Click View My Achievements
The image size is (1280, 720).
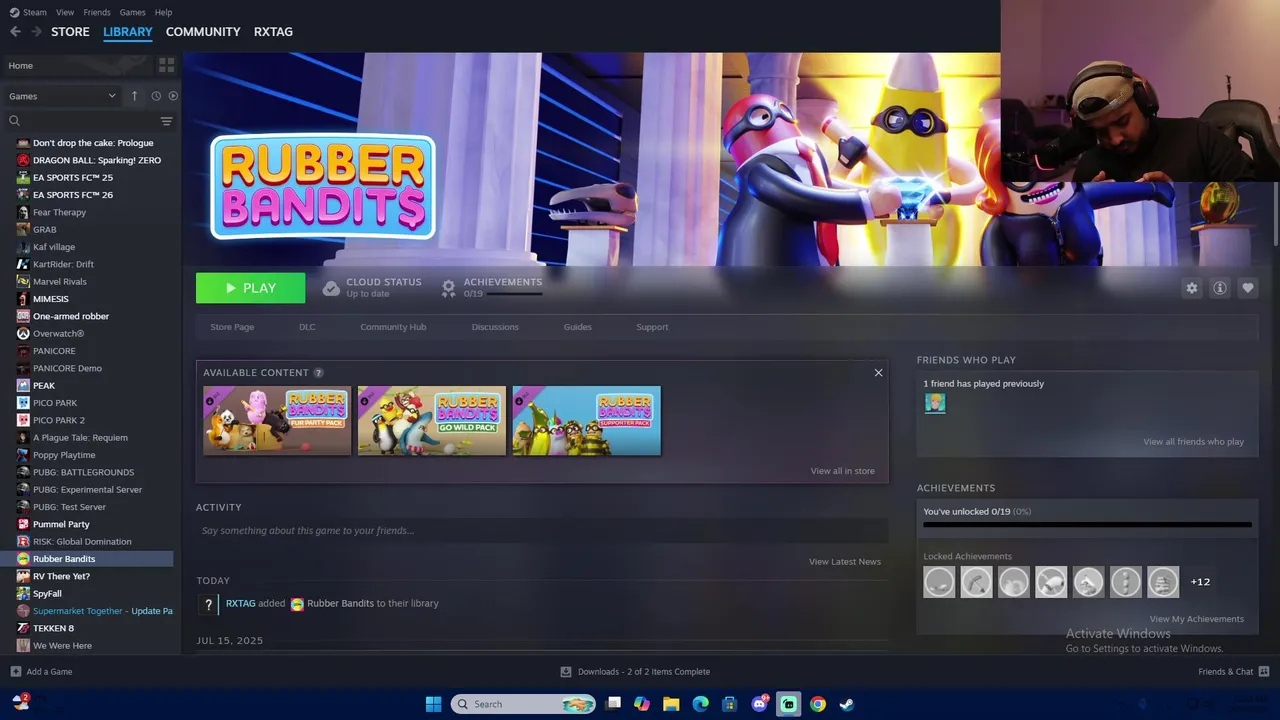1197,619
